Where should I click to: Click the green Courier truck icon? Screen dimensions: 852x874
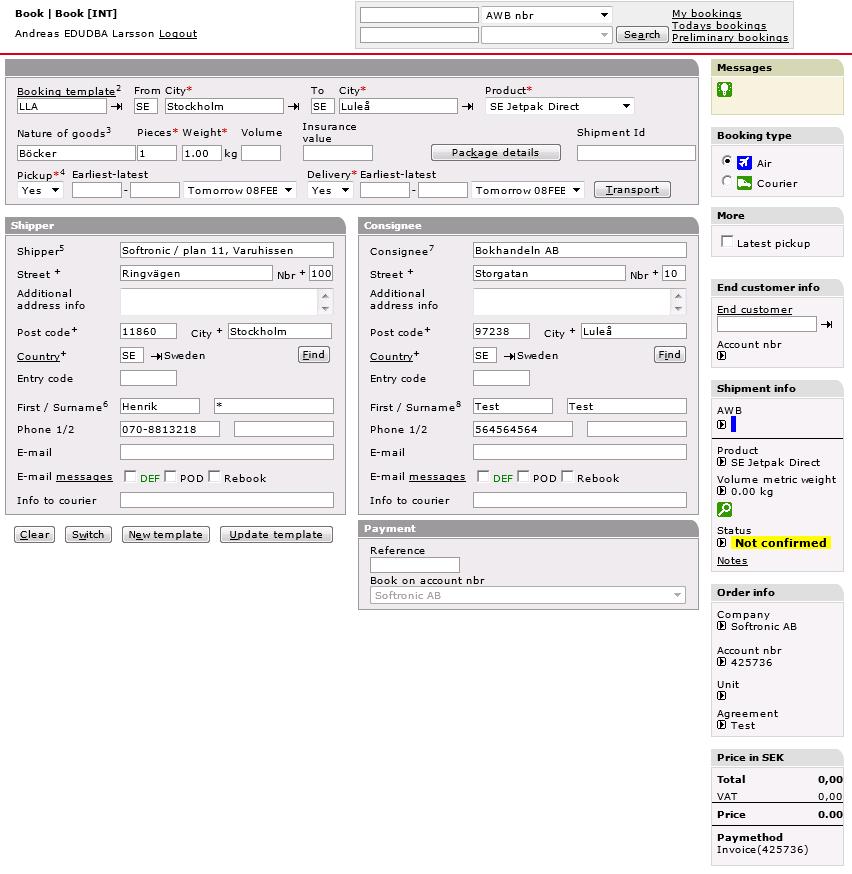(744, 183)
